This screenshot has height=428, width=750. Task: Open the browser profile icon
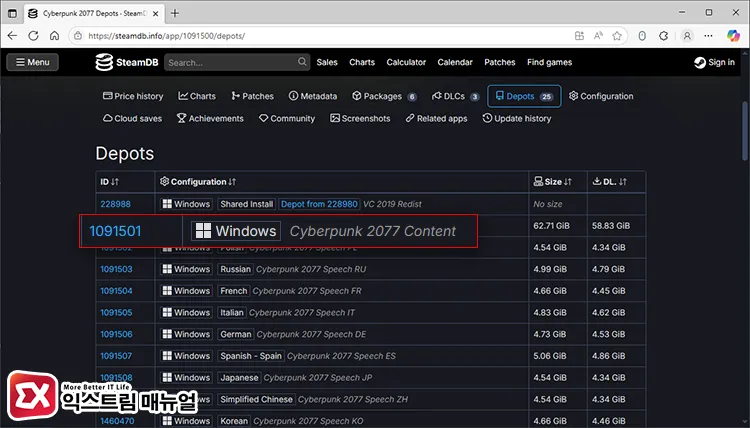[x=687, y=36]
